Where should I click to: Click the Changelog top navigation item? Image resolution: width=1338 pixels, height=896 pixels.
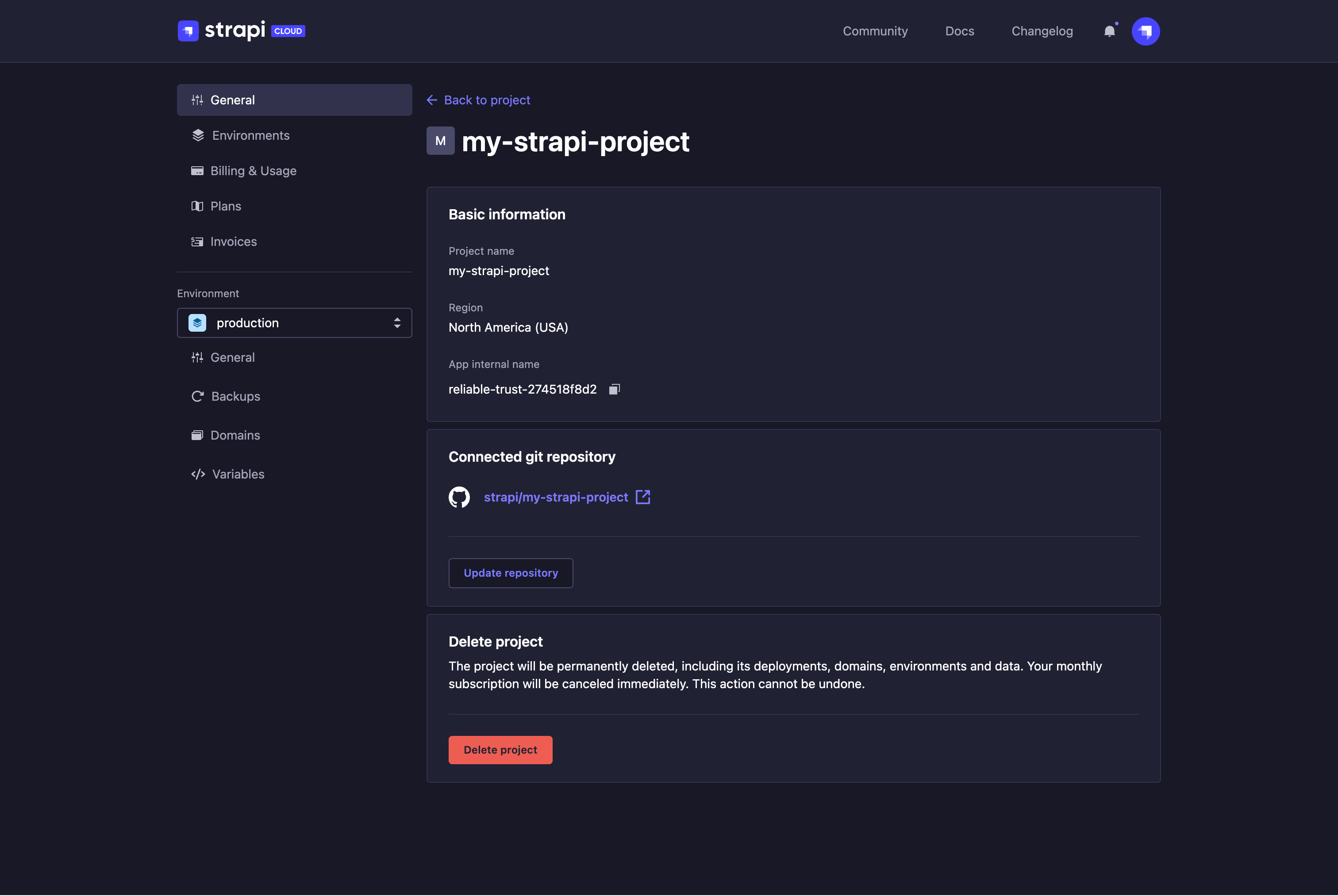tap(1042, 31)
